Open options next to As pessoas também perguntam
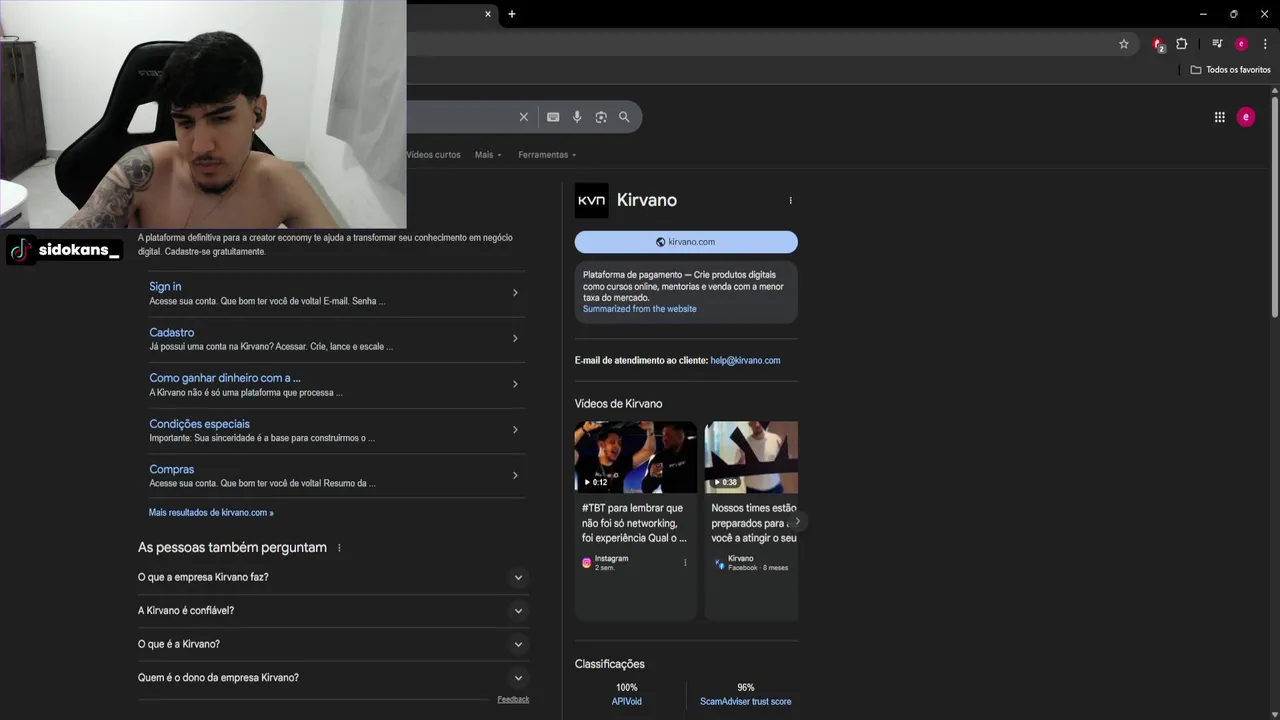 coord(339,548)
